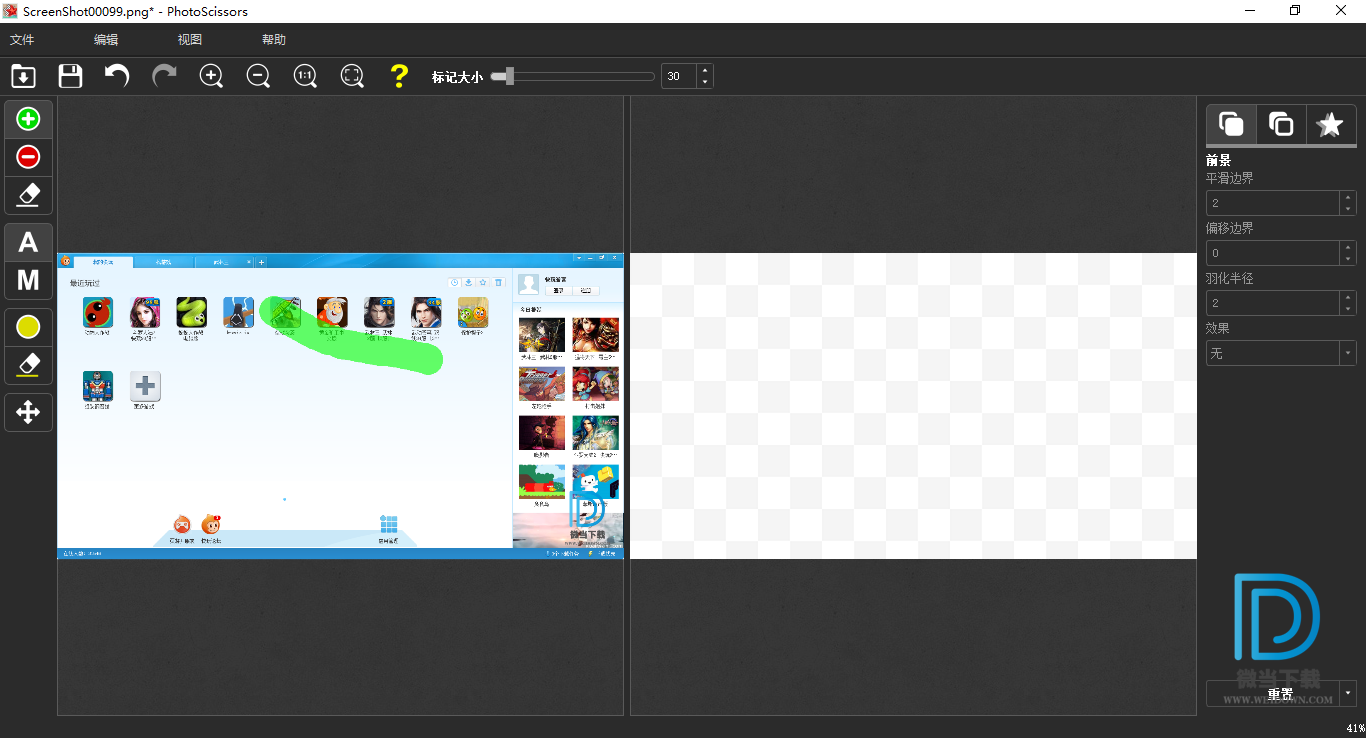Fit image to window with zoom-fit icon

[x=352, y=76]
